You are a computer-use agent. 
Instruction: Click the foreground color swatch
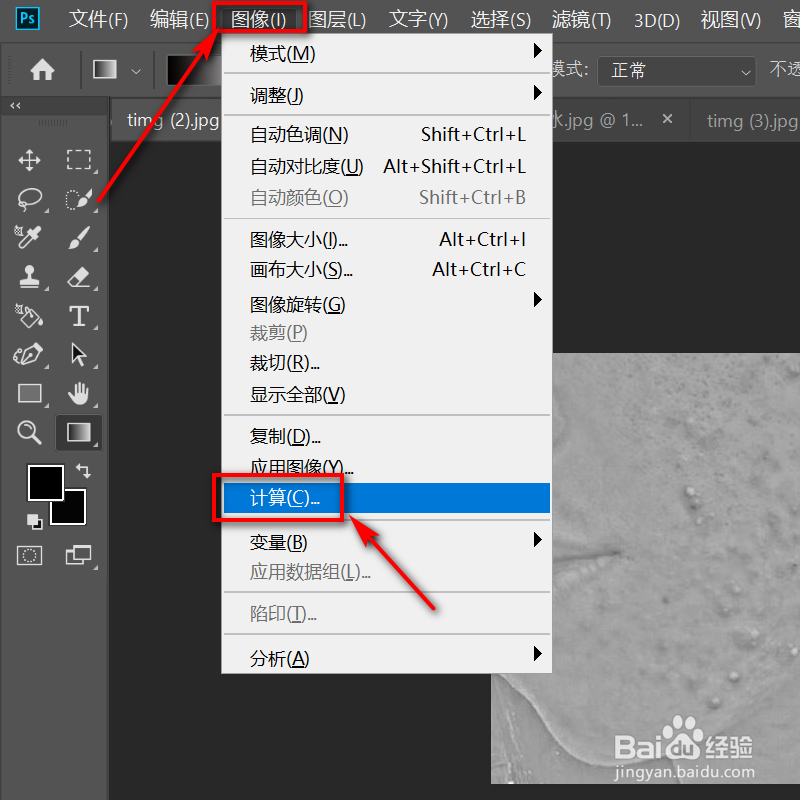[46, 482]
